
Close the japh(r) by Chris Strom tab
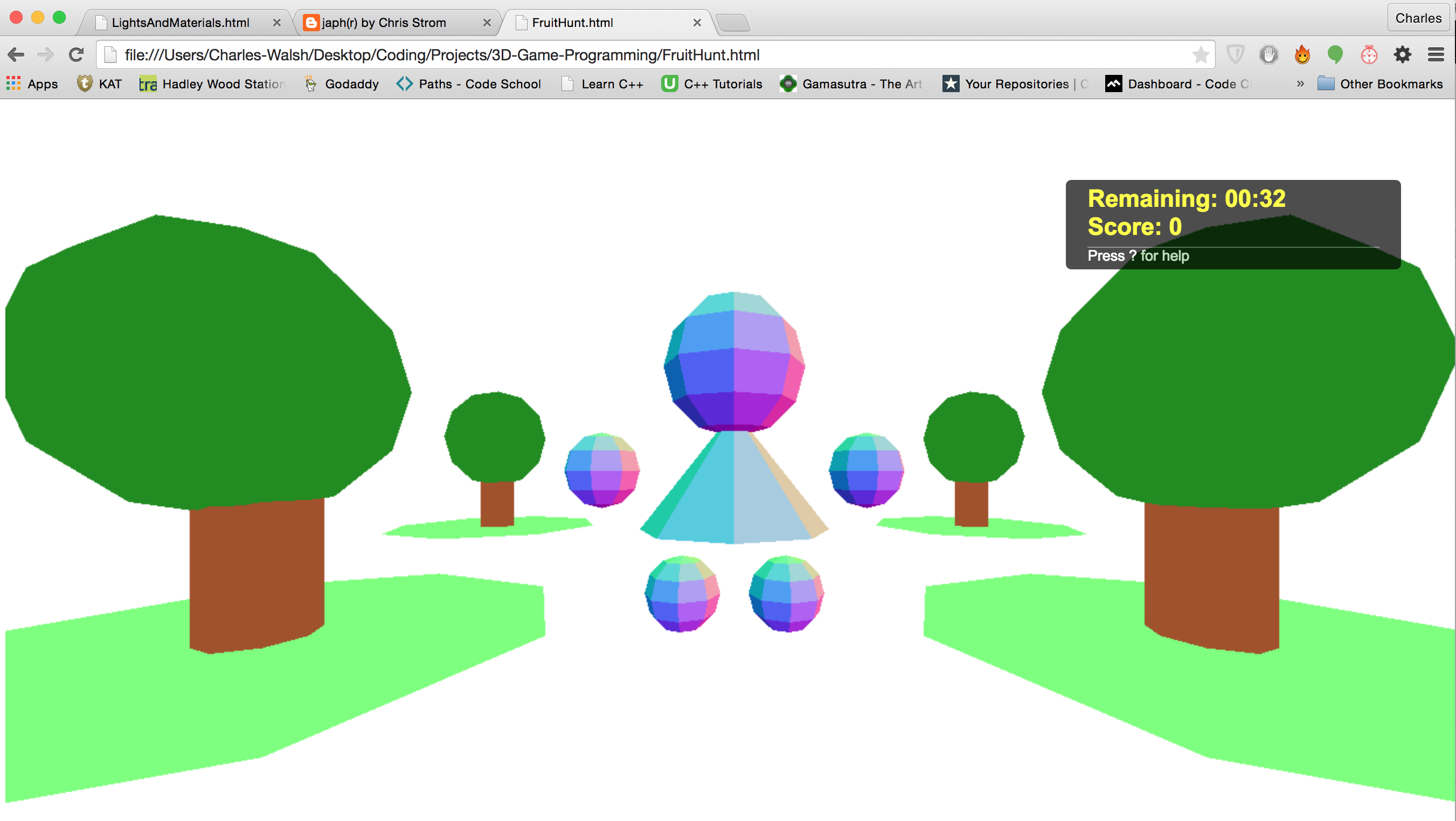(487, 23)
